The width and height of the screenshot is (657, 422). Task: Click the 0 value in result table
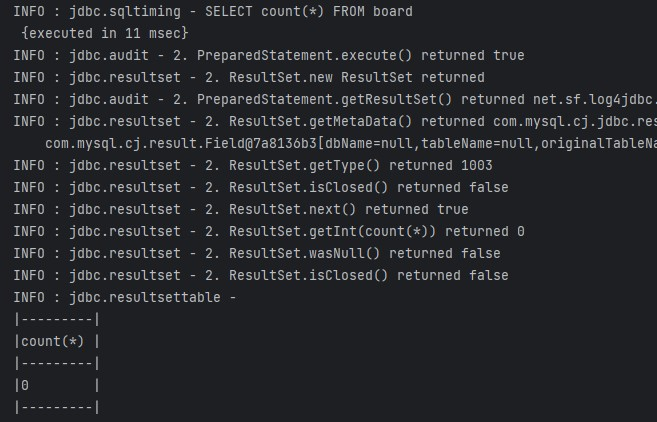[25, 386]
